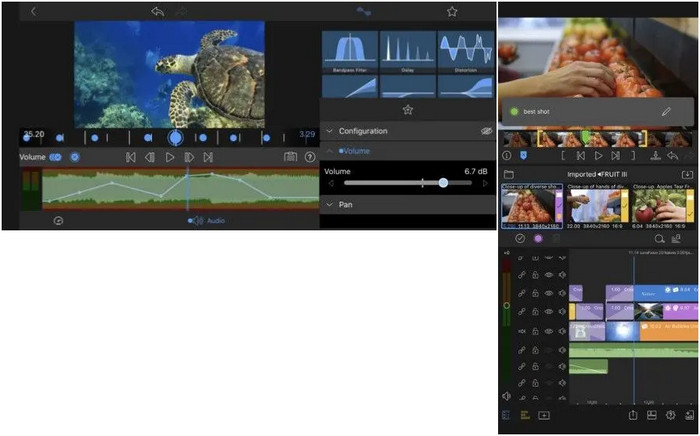Toggle the hidden-eye icon beside Configuration
Screen dimensions: 700x436
486,131
